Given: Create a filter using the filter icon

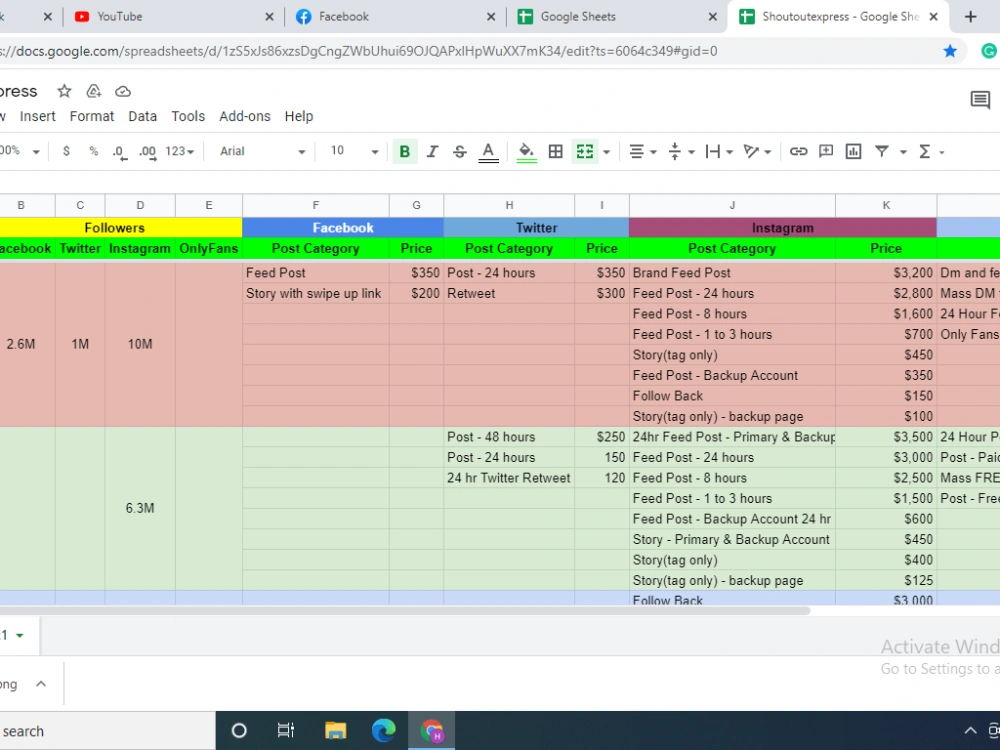Looking at the screenshot, I should (881, 151).
